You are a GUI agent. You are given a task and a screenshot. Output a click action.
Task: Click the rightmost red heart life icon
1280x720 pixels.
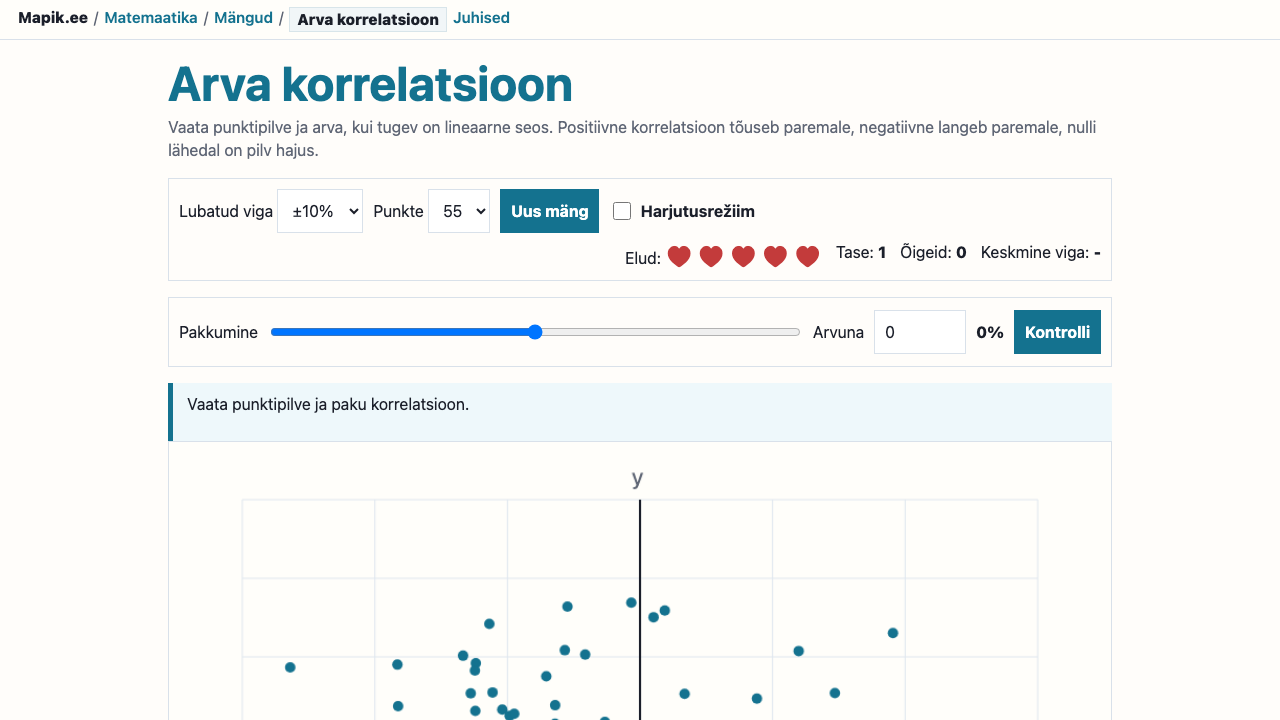click(x=807, y=257)
